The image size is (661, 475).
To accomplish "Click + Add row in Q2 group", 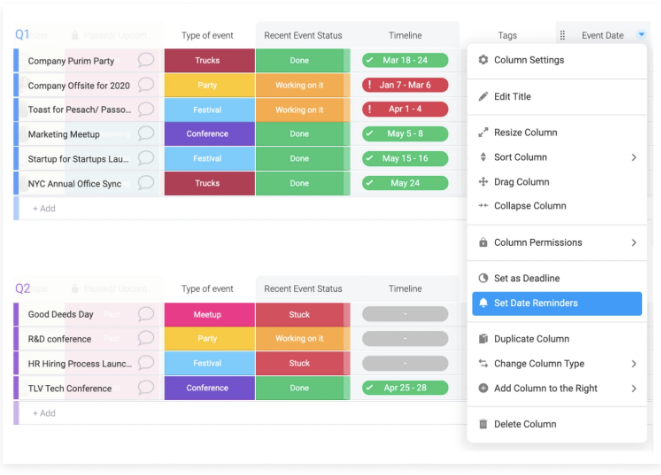I will (44, 413).
